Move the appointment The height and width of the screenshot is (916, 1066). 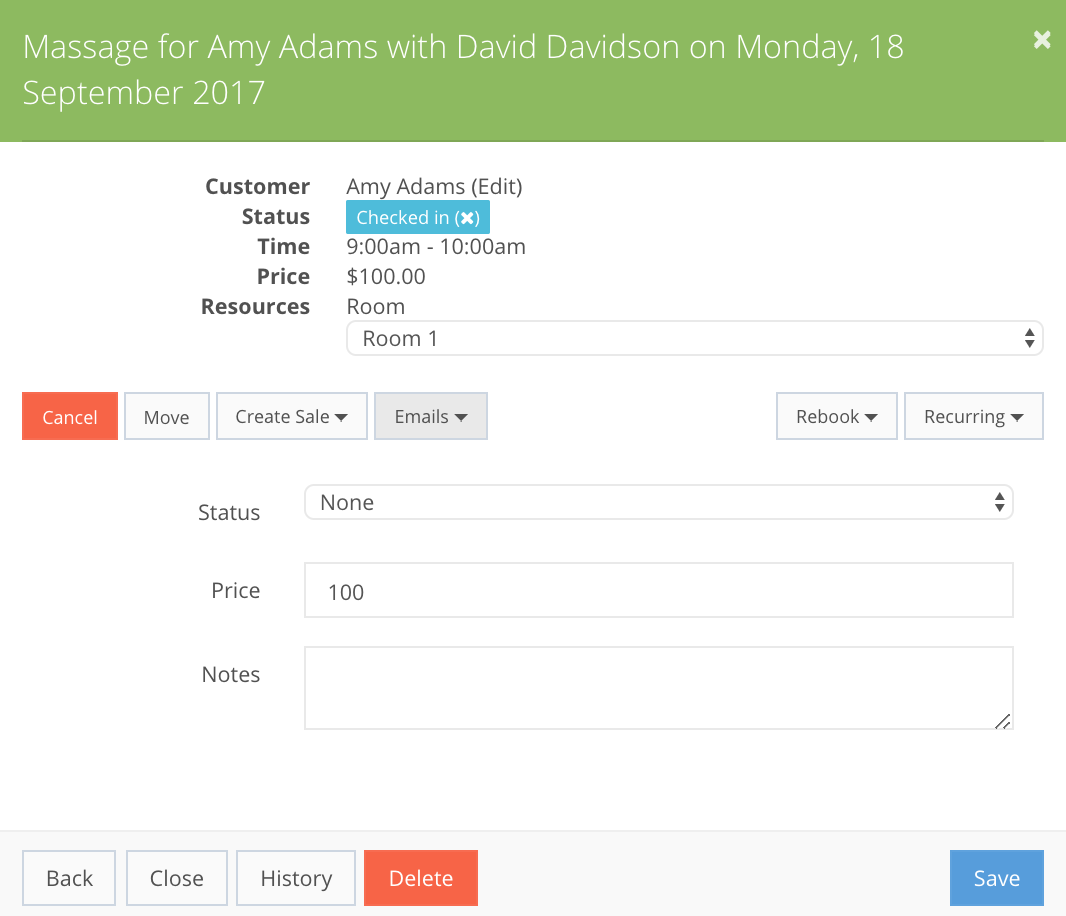click(166, 416)
